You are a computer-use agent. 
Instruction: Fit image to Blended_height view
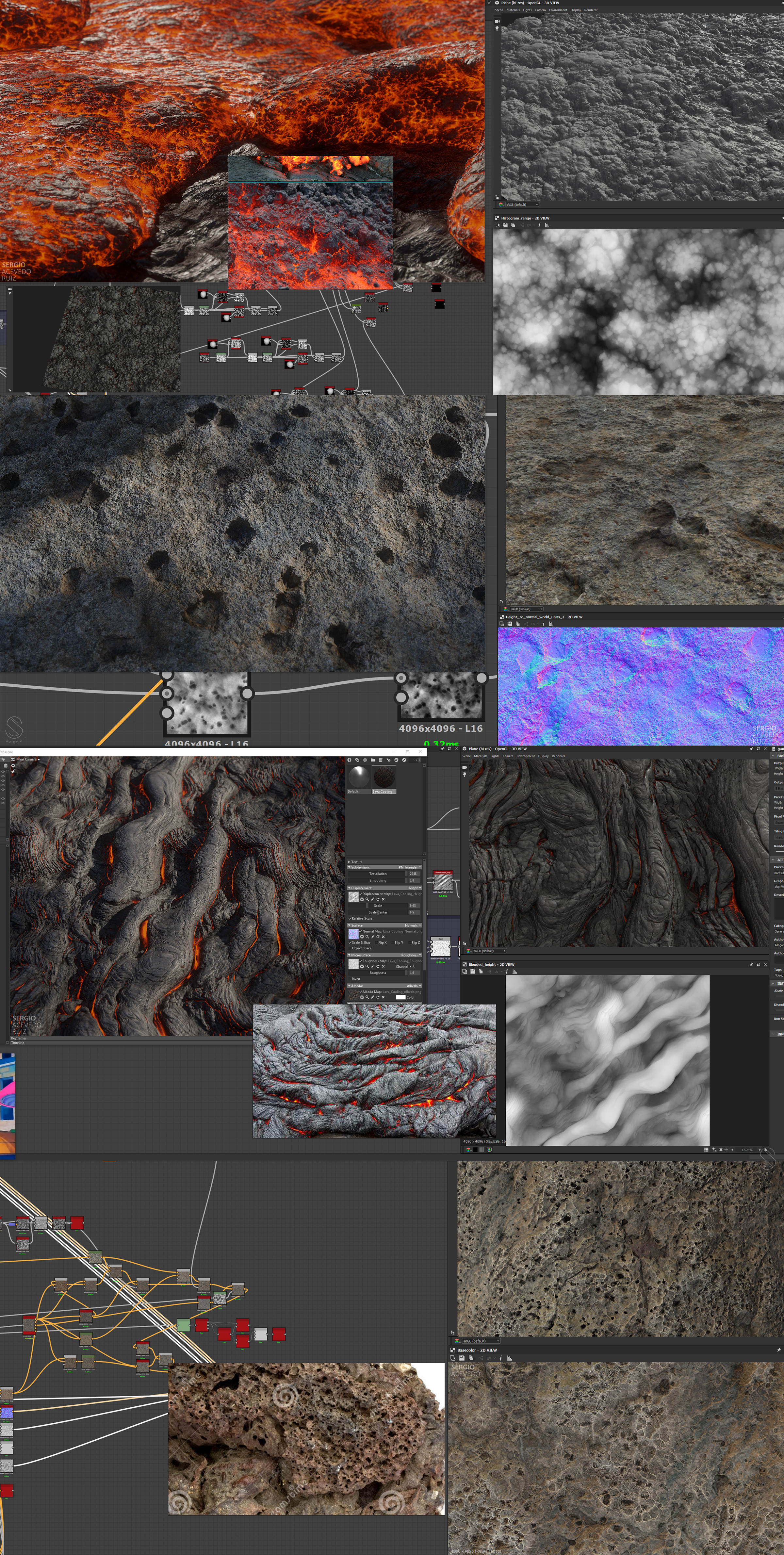pos(721,1149)
